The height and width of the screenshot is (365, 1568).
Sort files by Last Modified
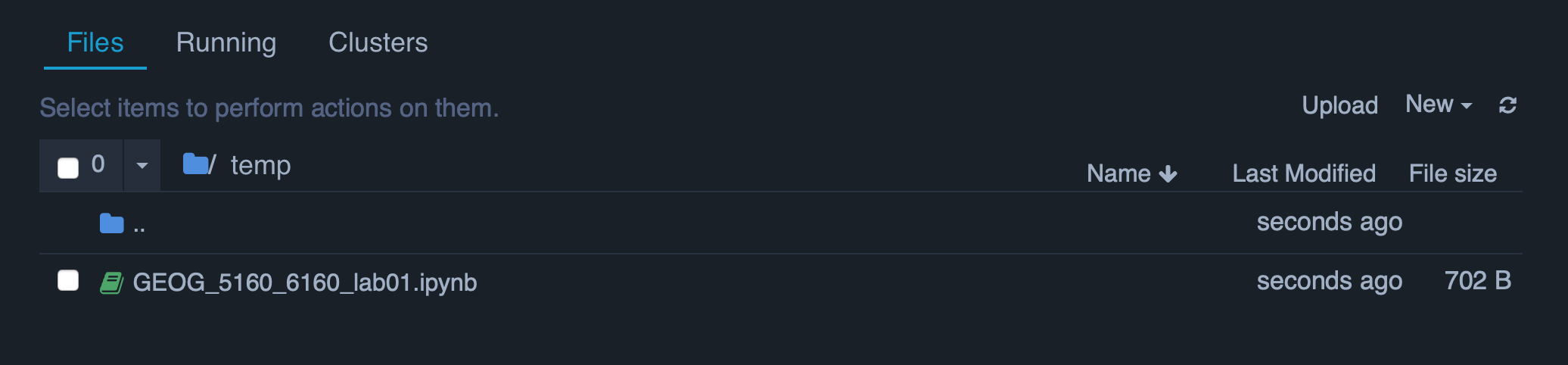point(1303,173)
